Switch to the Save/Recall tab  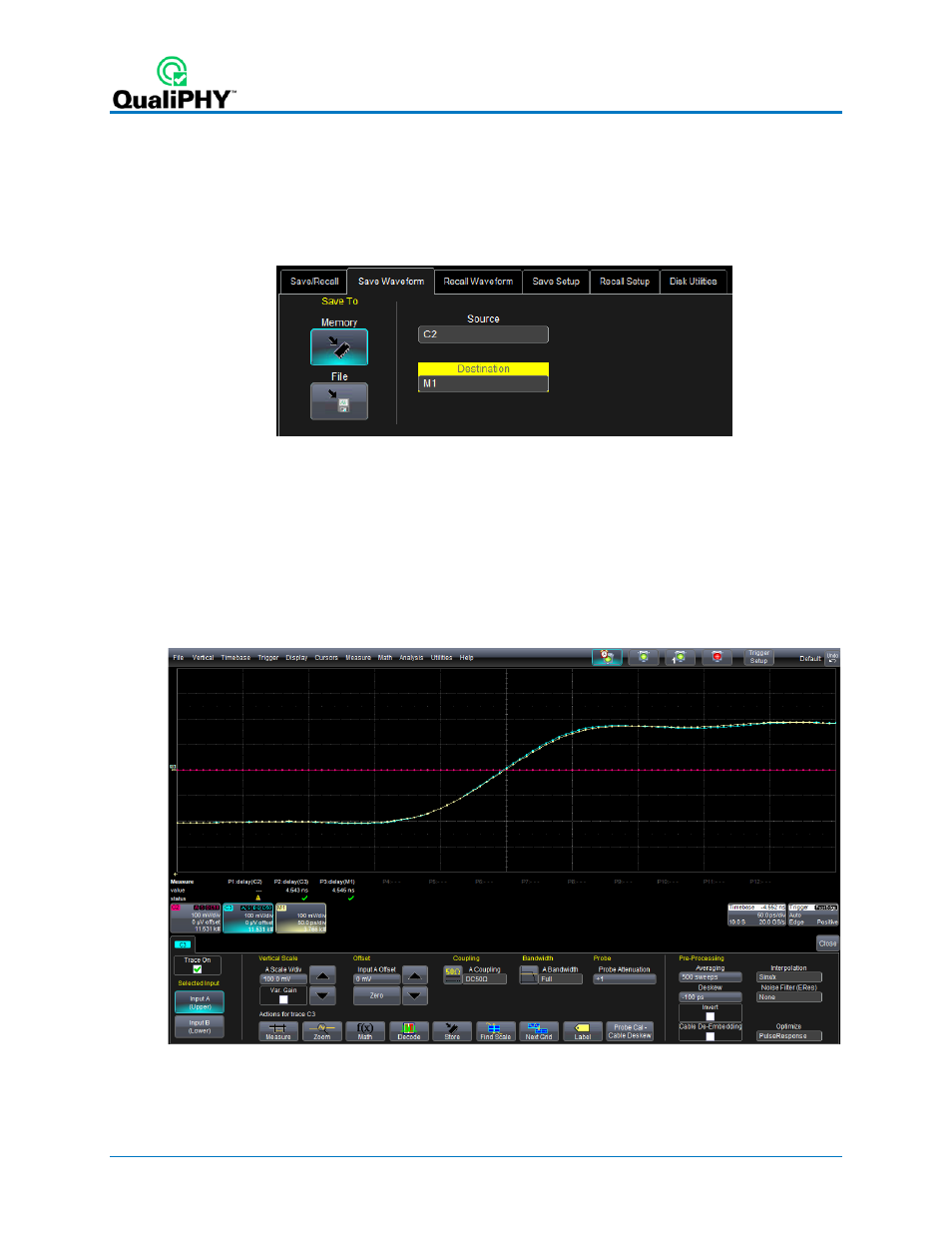[314, 282]
